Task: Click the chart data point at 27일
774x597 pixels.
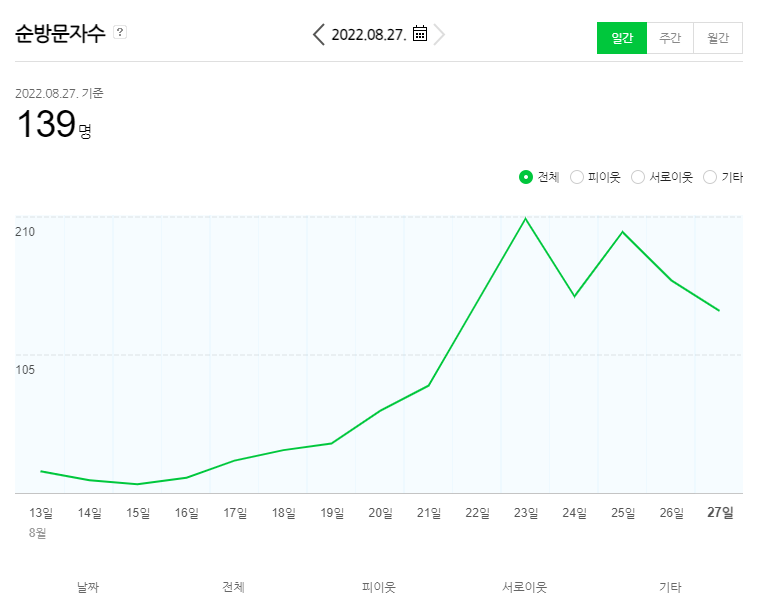Action: click(719, 311)
